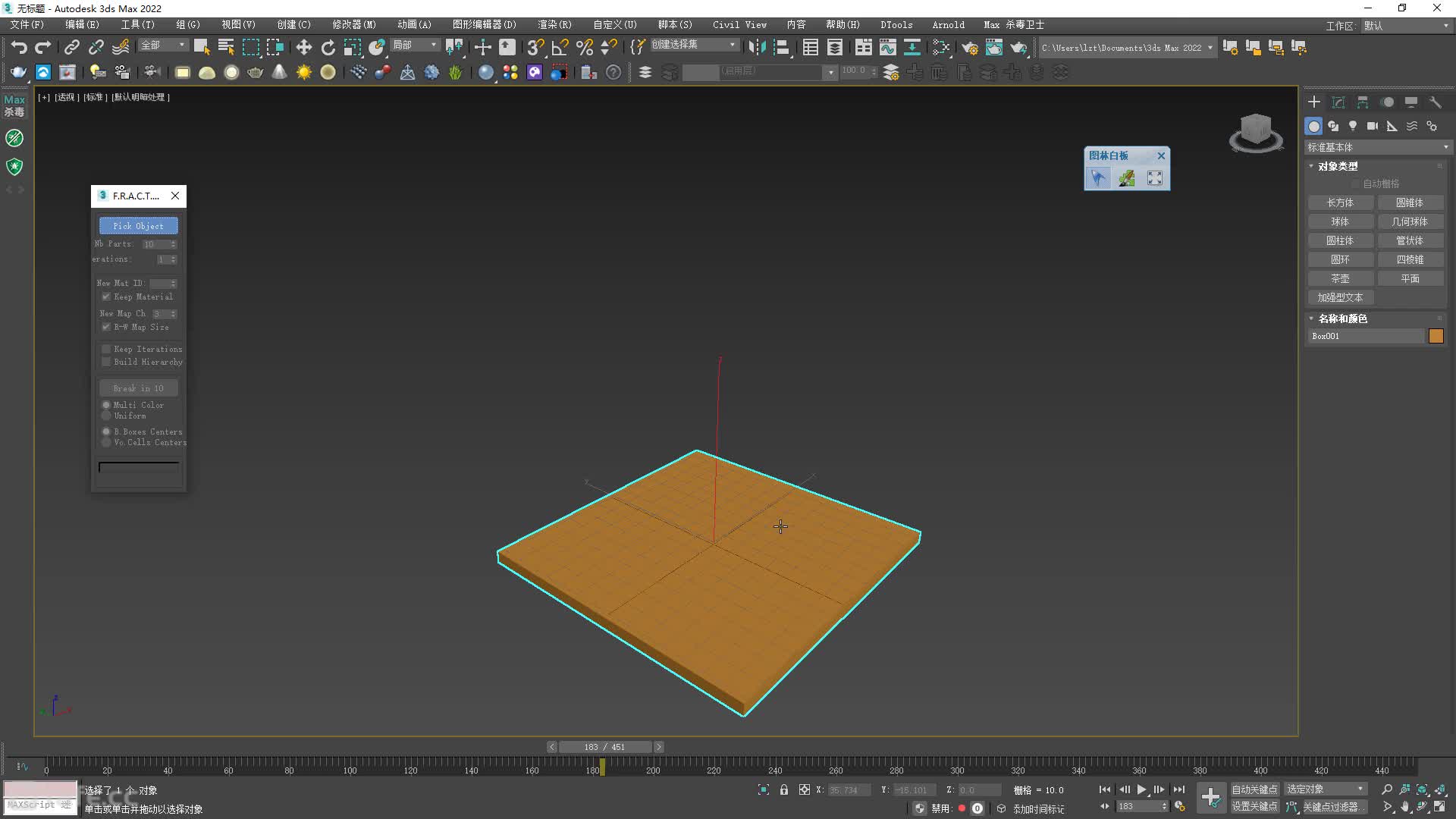Click the Play Animation button
1456x819 pixels.
pyautogui.click(x=1141, y=789)
